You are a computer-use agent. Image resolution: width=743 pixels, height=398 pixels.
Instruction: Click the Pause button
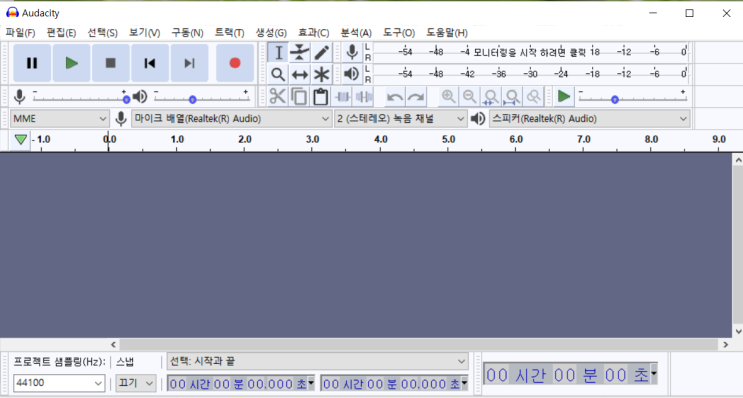[32, 63]
